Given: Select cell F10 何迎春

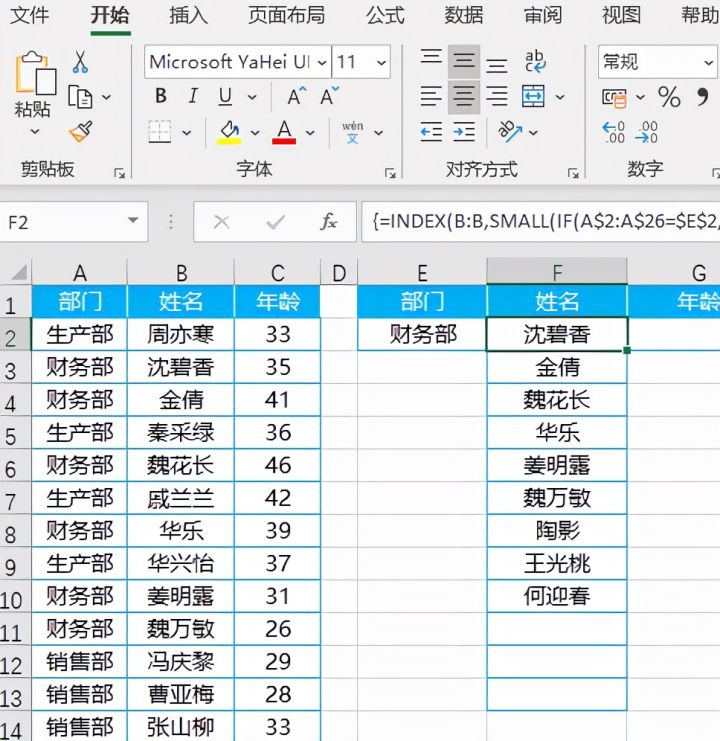Looking at the screenshot, I should click(557, 596).
